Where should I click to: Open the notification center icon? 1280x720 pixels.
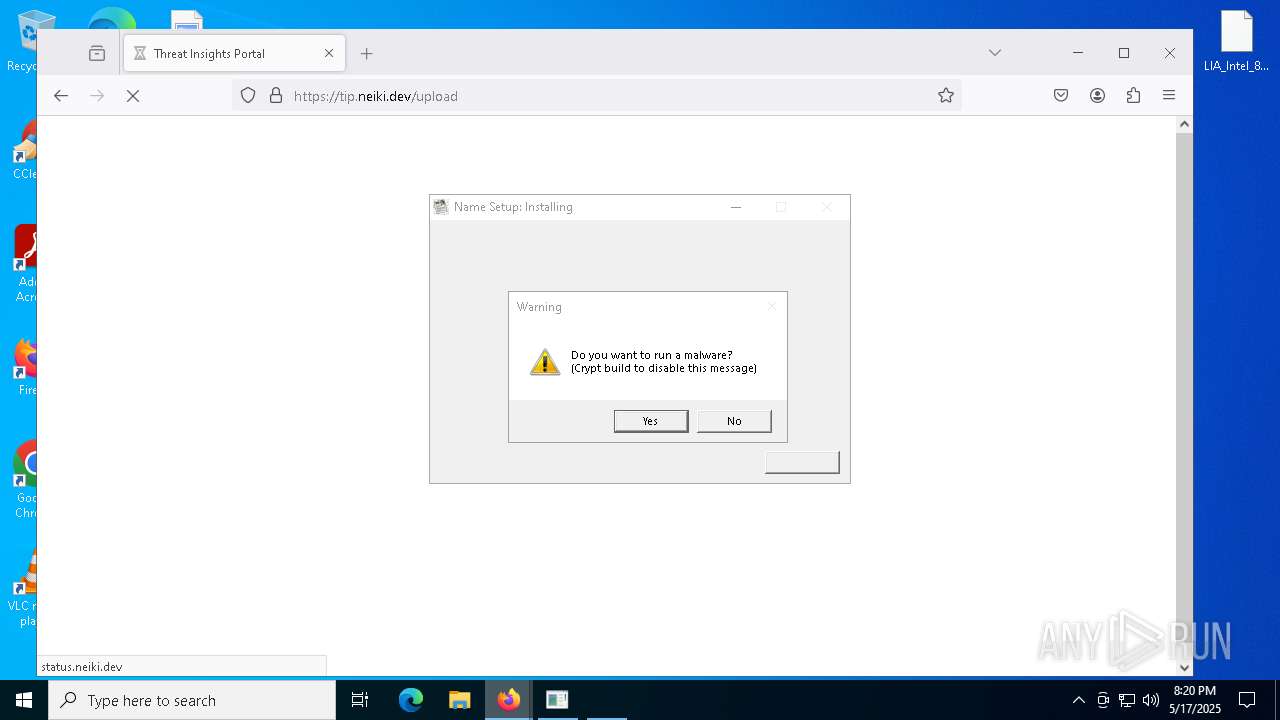tap(1247, 700)
